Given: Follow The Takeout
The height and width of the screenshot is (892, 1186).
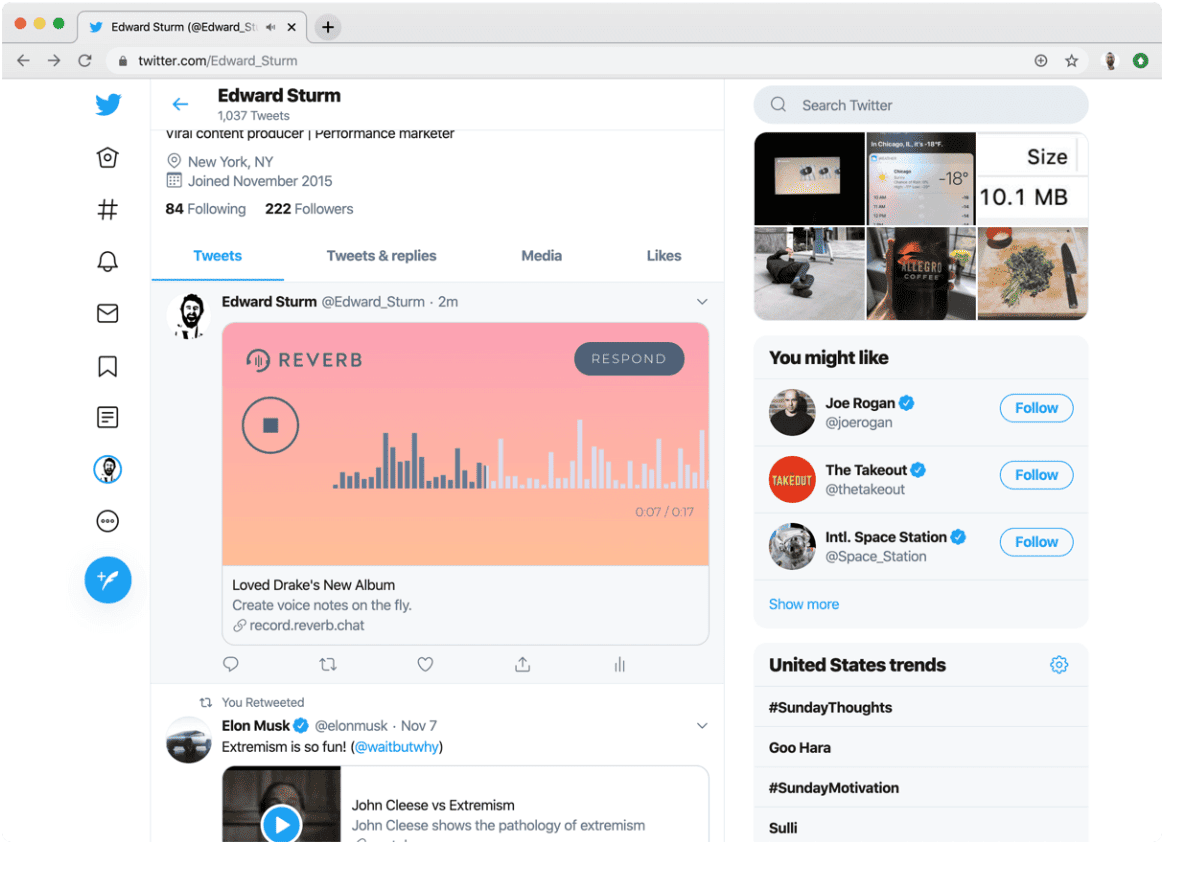Looking at the screenshot, I should [x=1036, y=475].
